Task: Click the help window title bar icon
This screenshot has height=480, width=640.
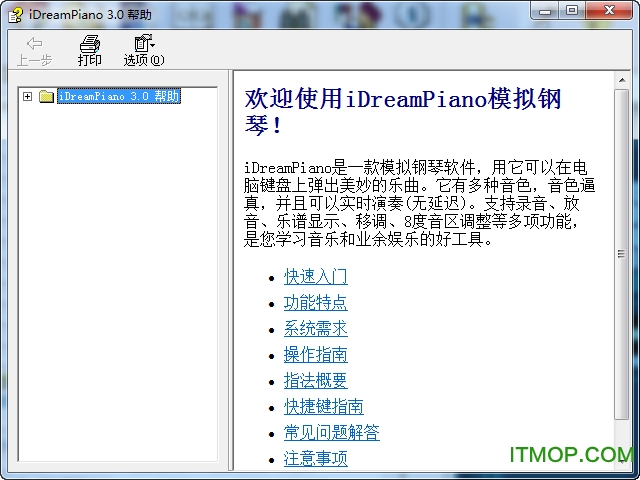Action: (16, 15)
